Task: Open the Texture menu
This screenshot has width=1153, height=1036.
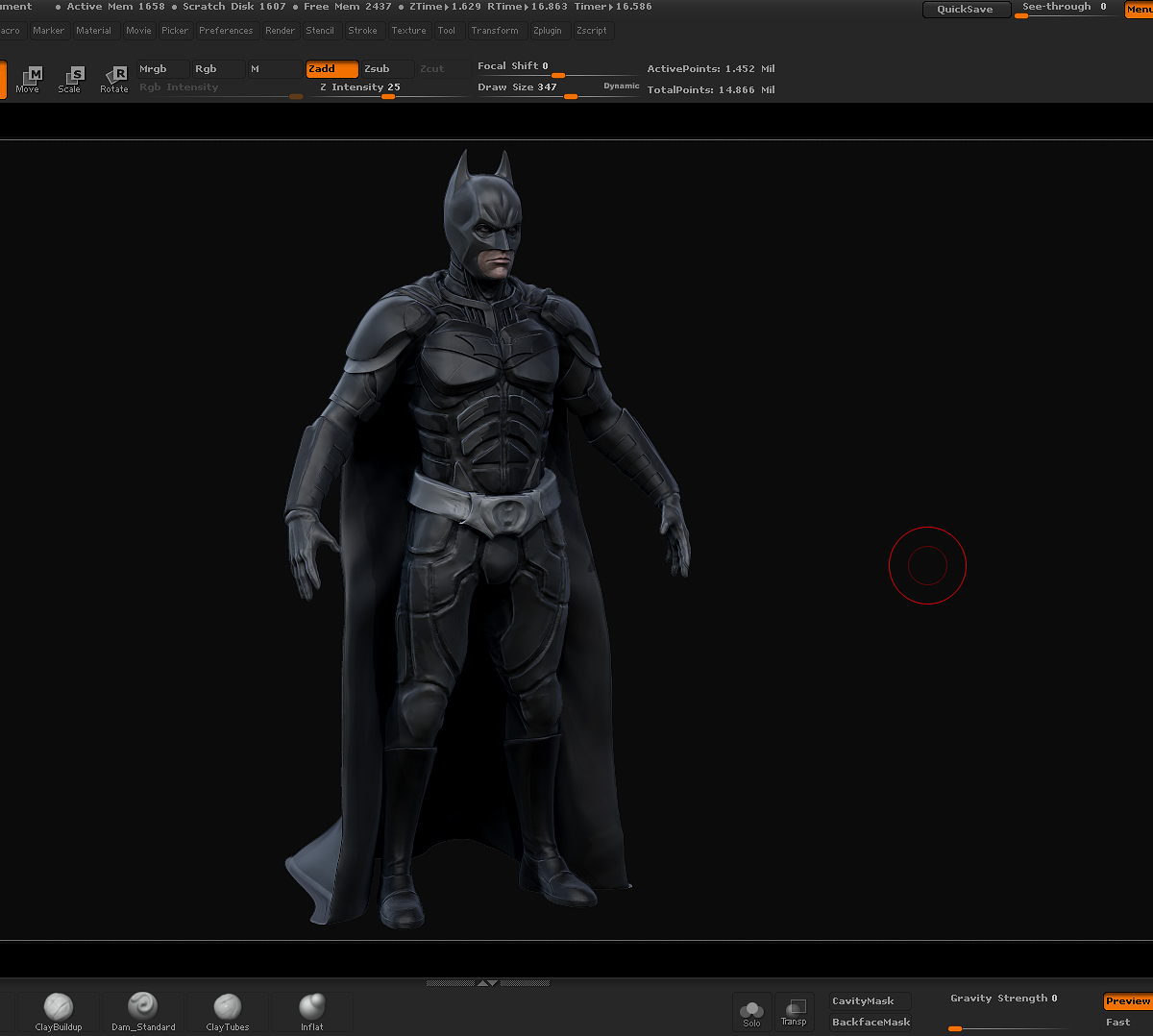Action: point(409,31)
